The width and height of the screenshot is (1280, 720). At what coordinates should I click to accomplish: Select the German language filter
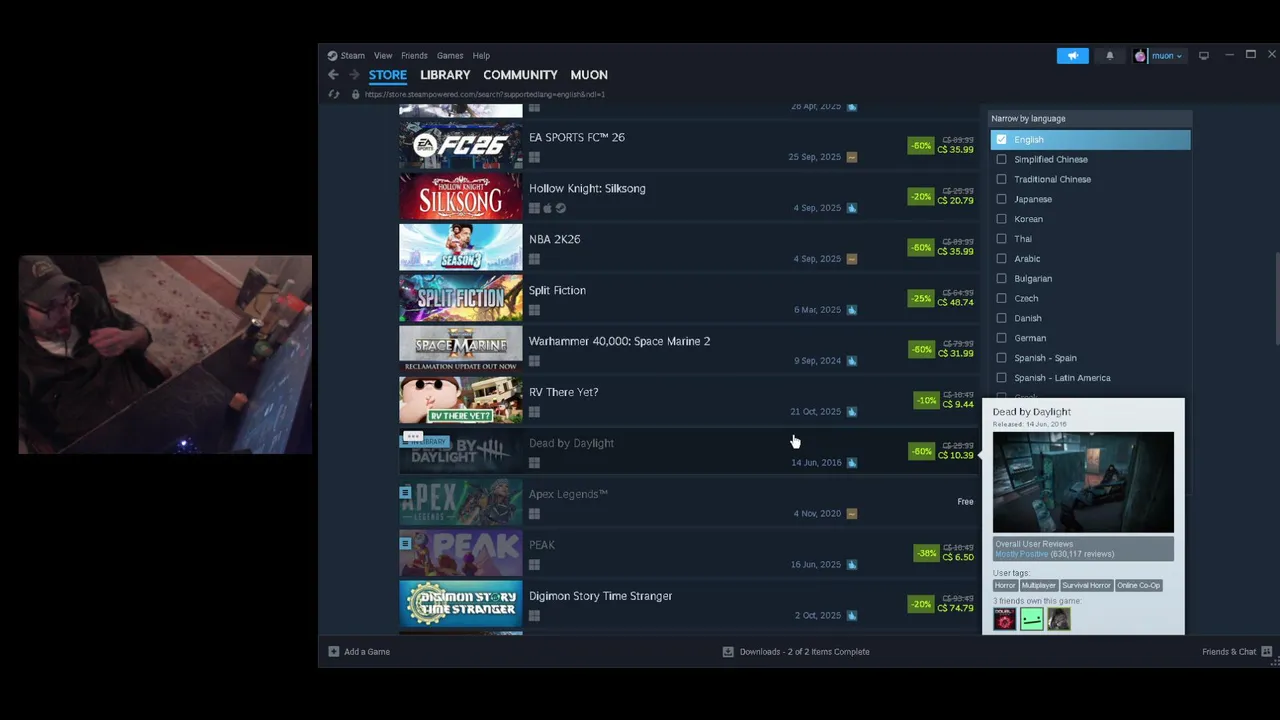pos(1001,338)
